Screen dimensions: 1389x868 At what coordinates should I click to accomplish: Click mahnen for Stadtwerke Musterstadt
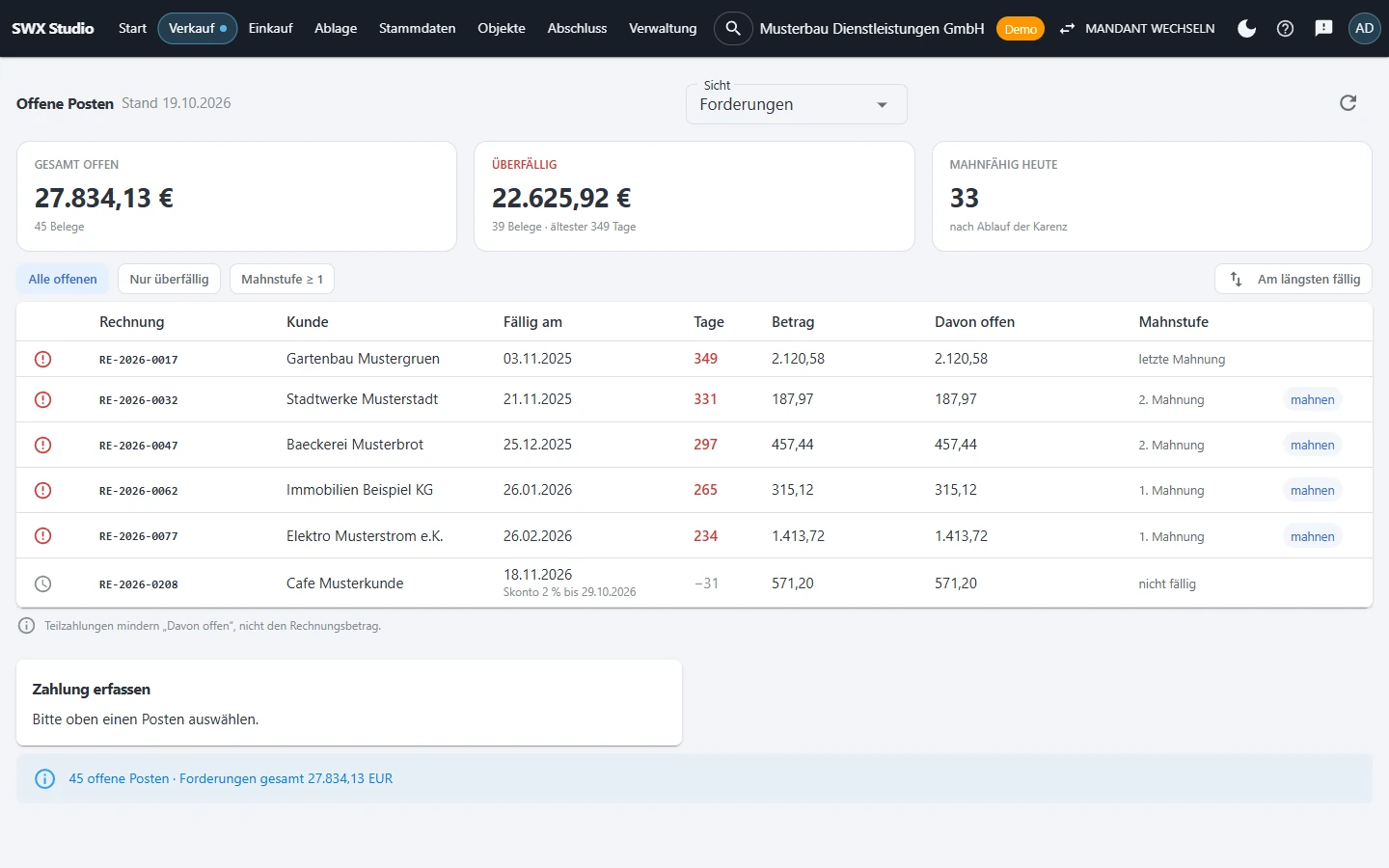pos(1312,399)
